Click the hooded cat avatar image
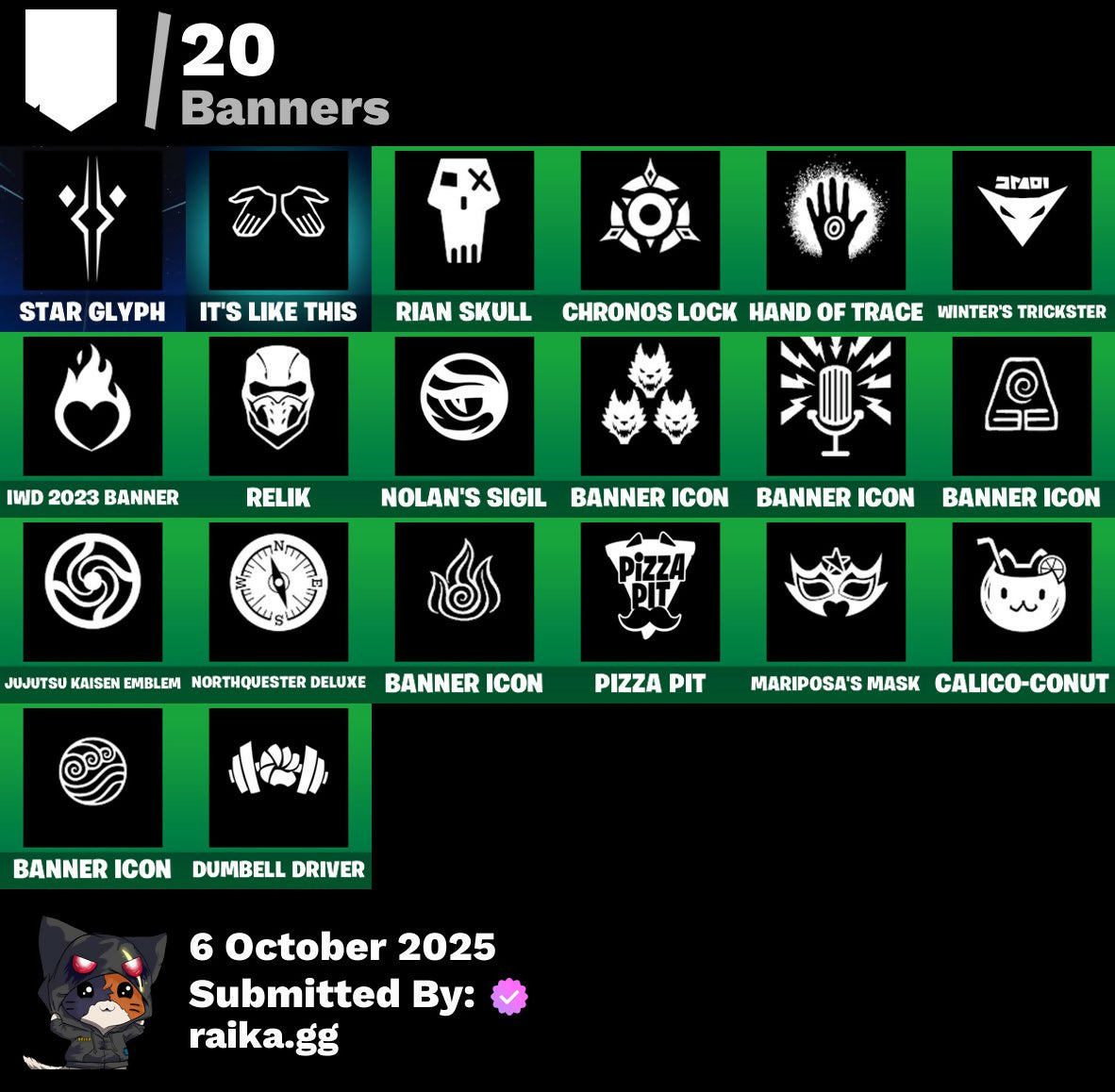Screen dimensions: 1115x1092 94,992
